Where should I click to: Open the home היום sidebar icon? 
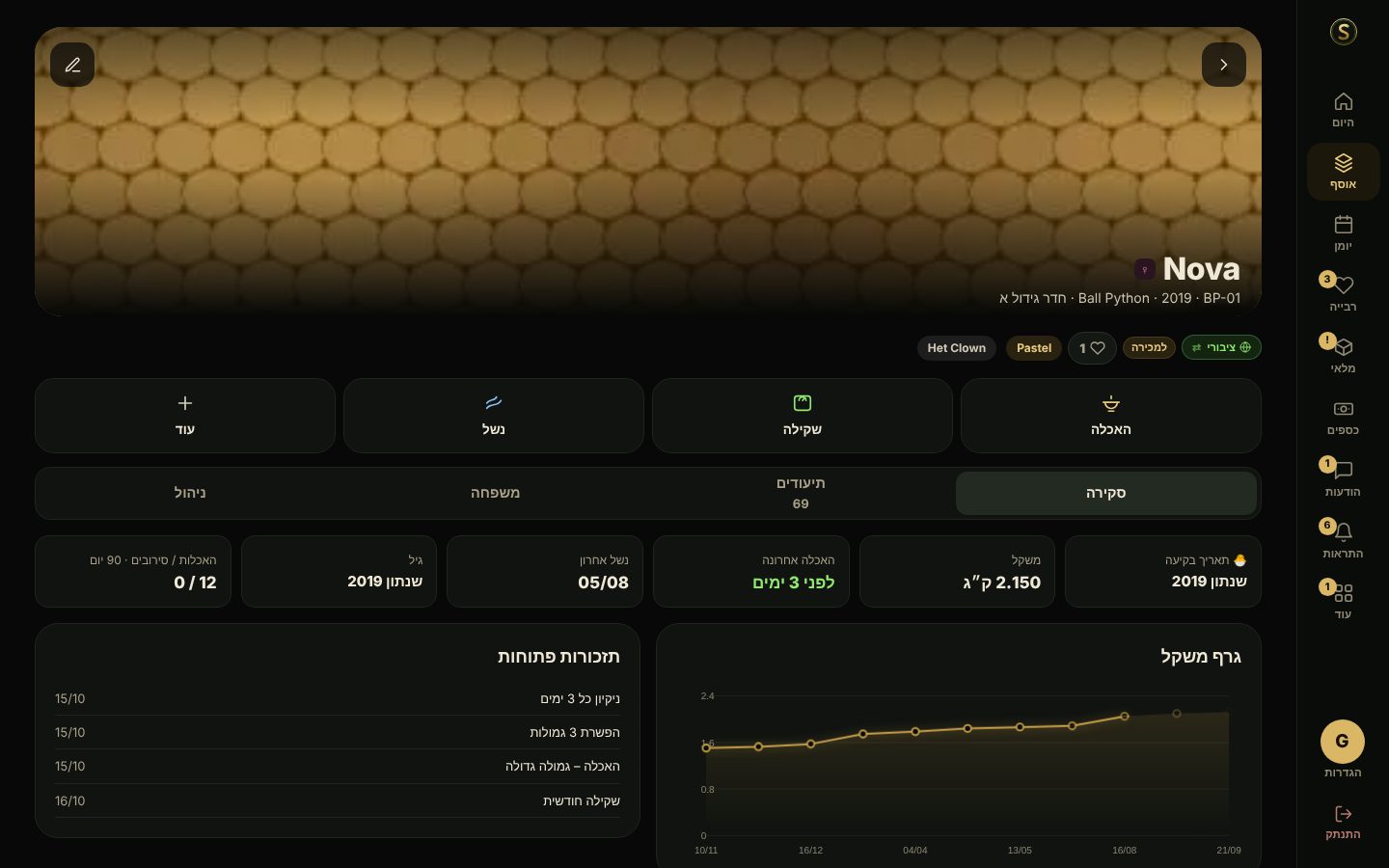click(1343, 110)
